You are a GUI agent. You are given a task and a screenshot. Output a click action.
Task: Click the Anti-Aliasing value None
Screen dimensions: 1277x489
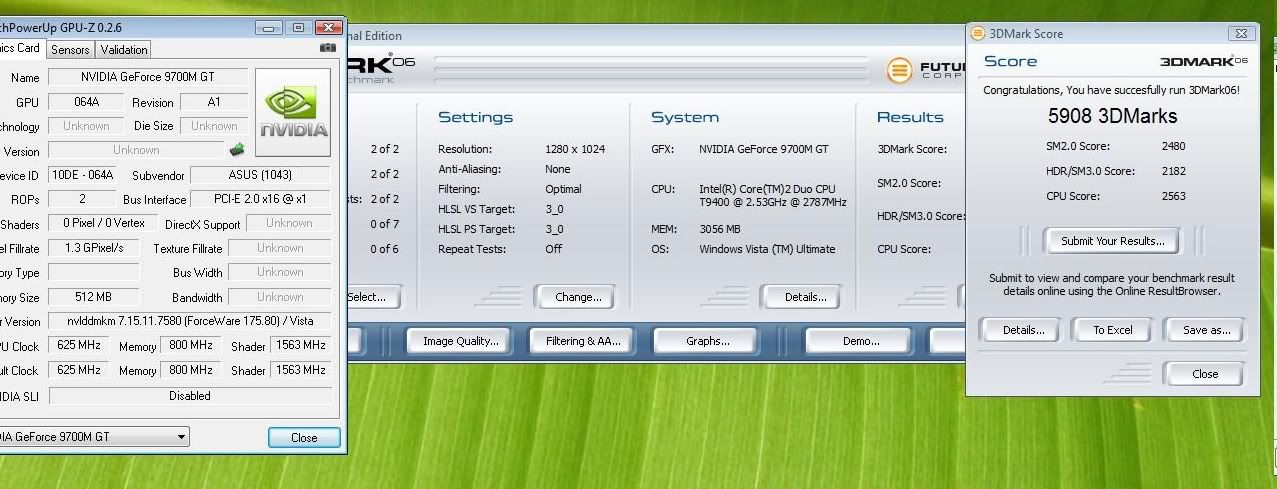pyautogui.click(x=558, y=169)
